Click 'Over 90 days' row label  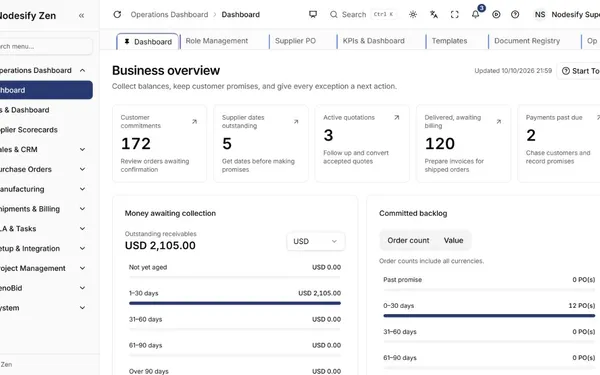148,371
